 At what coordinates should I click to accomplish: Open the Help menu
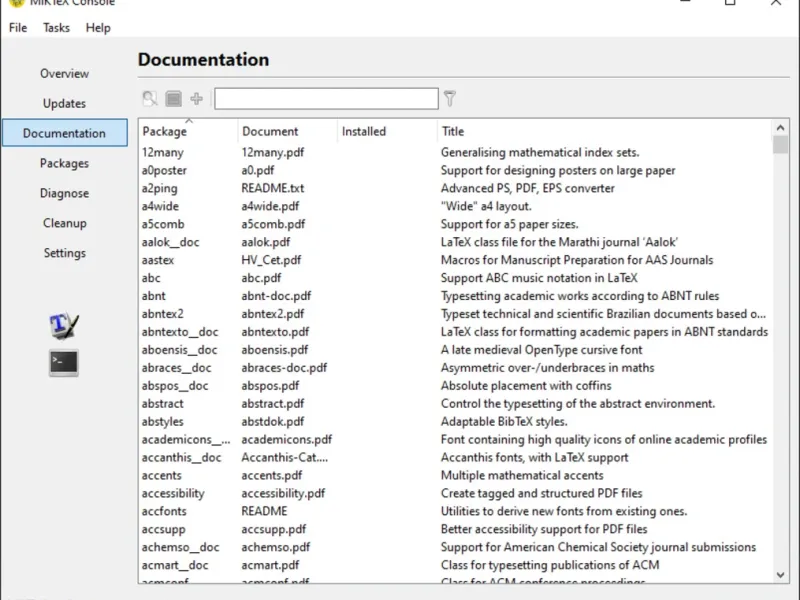[98, 28]
